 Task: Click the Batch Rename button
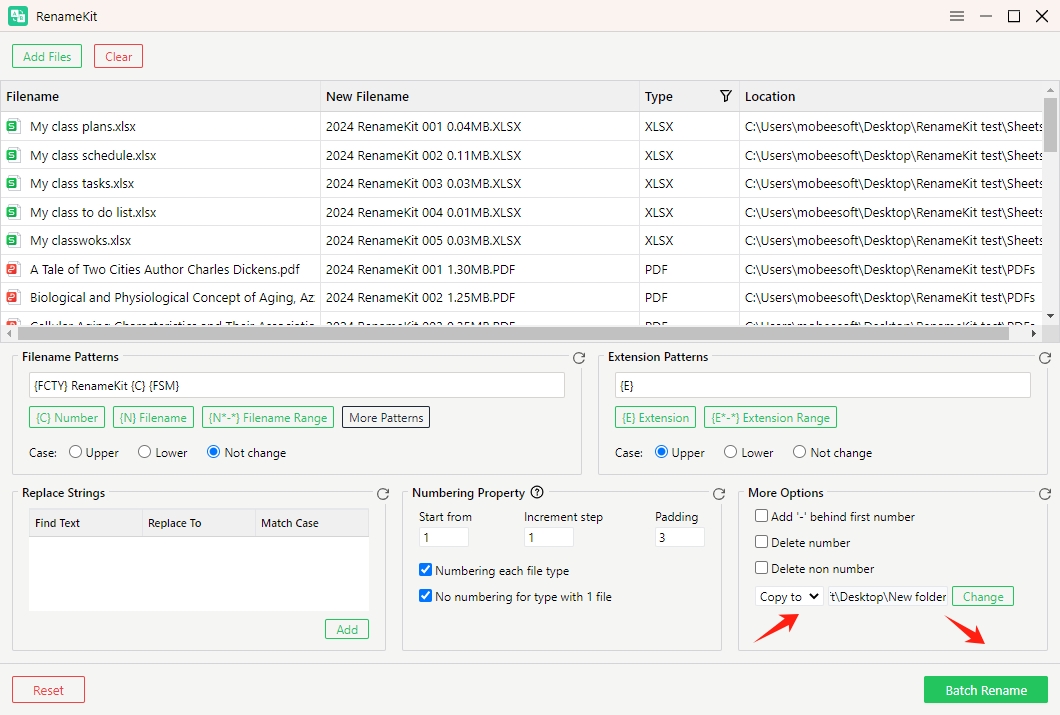(x=985, y=690)
